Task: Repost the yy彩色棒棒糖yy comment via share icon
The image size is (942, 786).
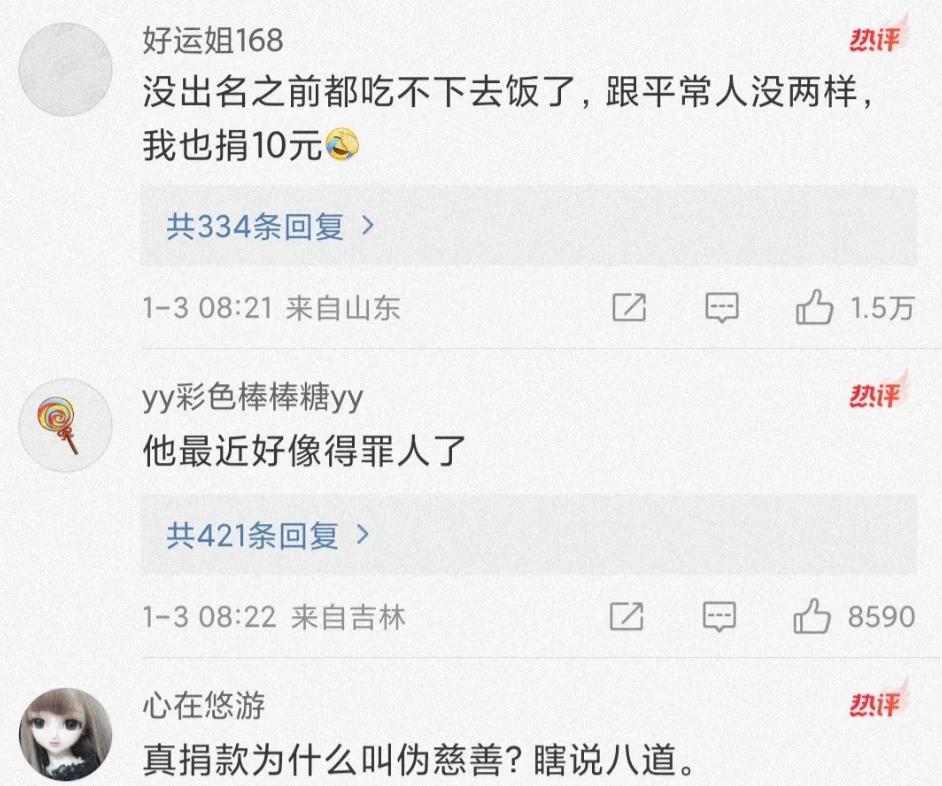Action: [x=627, y=617]
